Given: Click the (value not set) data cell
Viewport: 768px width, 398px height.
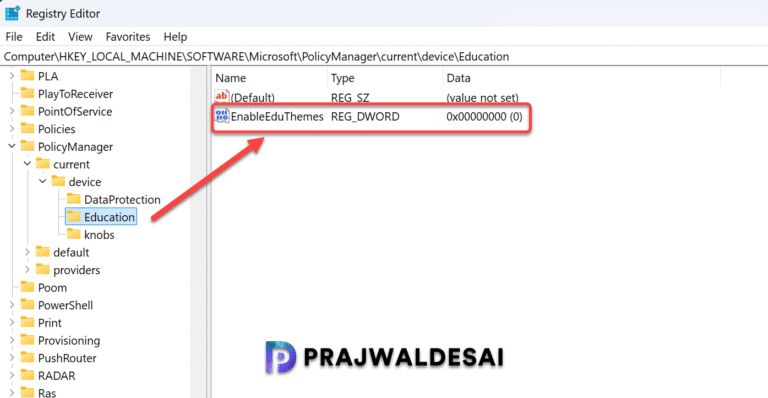Looking at the screenshot, I should 482,97.
